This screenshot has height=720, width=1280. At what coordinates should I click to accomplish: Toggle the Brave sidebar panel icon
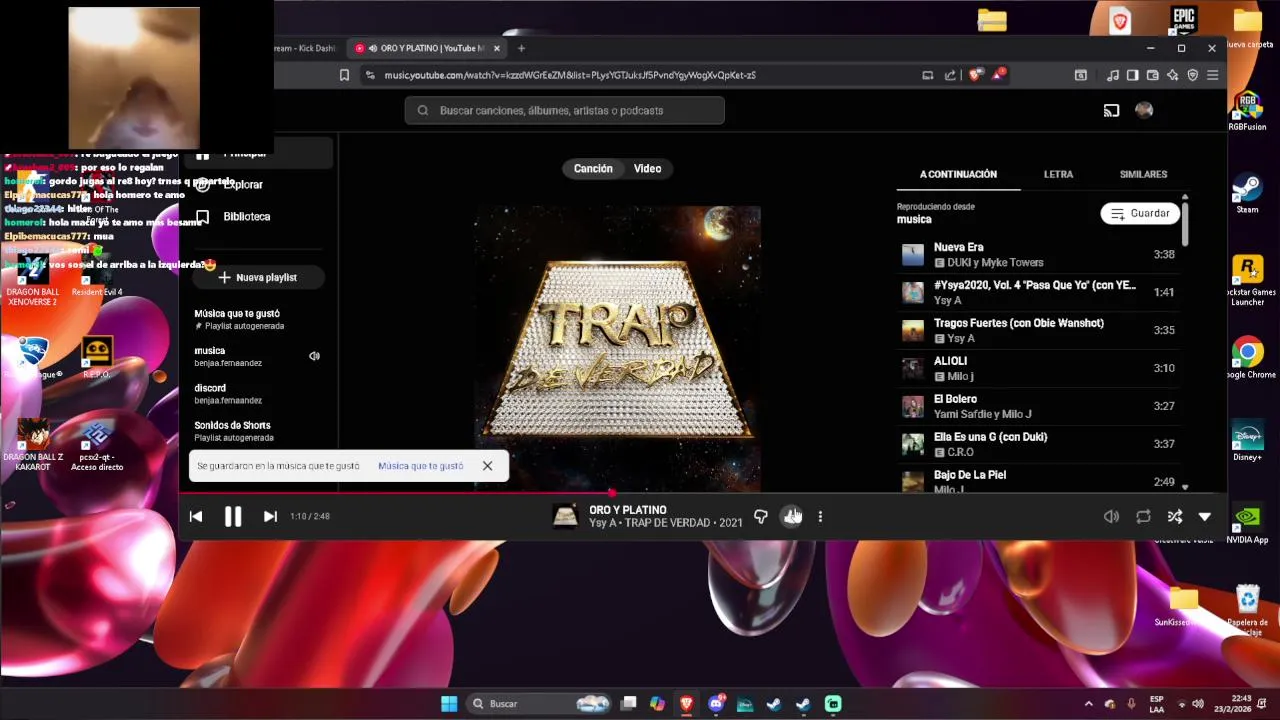pyautogui.click(x=1132, y=75)
